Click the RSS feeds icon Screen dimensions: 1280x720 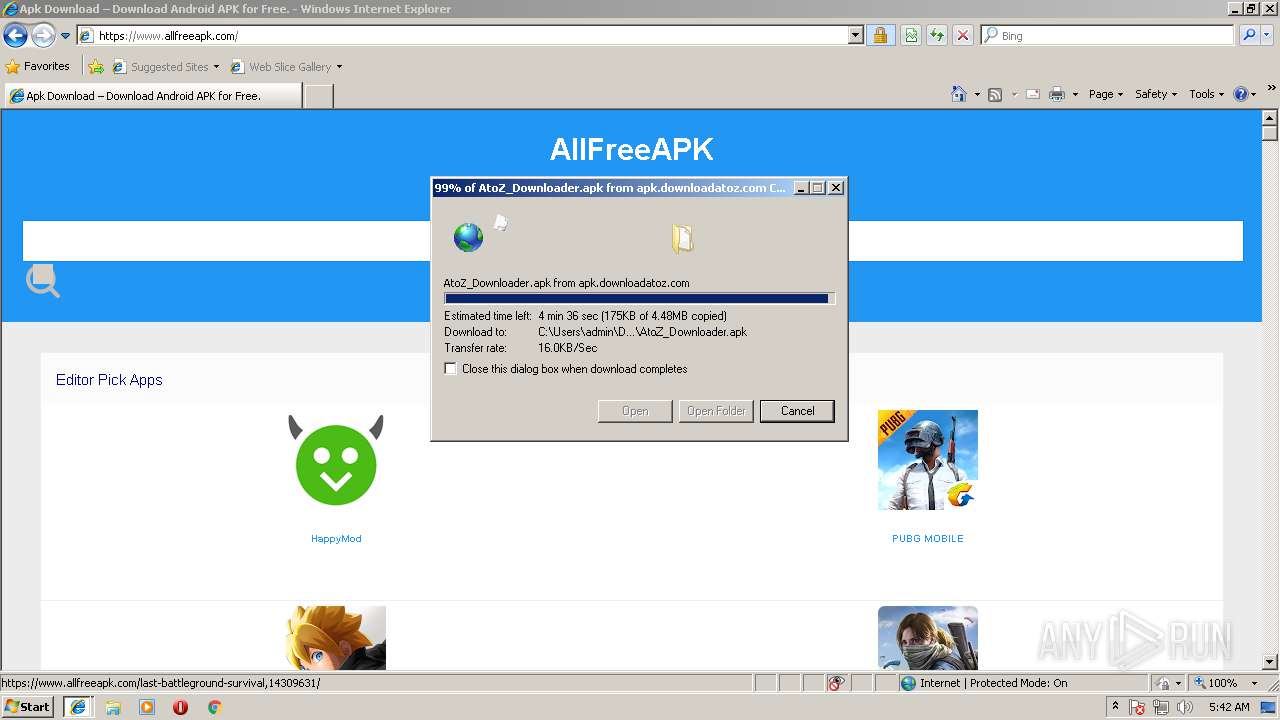[x=995, y=94]
